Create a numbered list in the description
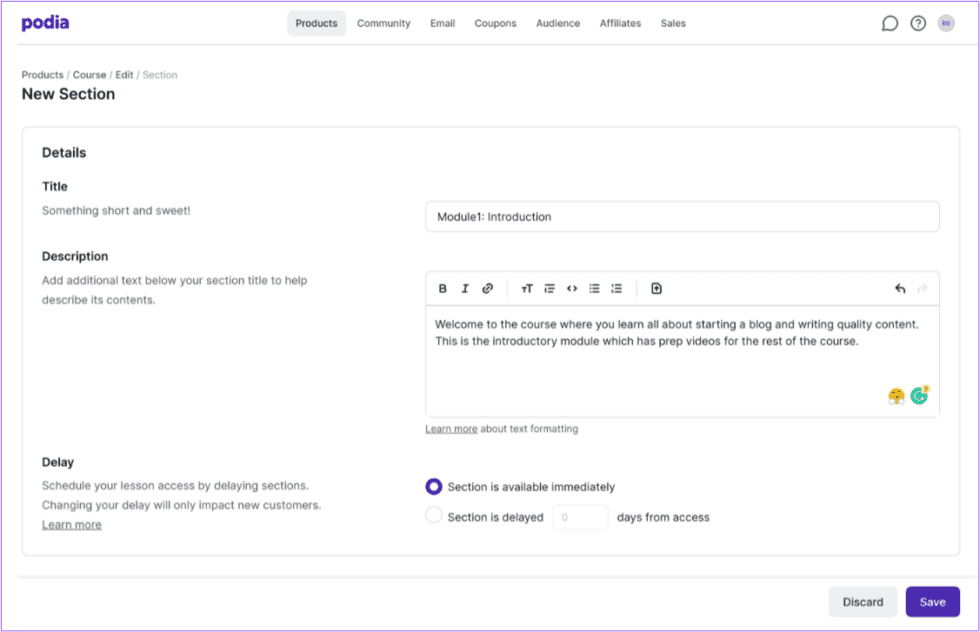Viewport: 980px width, 632px height. (617, 288)
